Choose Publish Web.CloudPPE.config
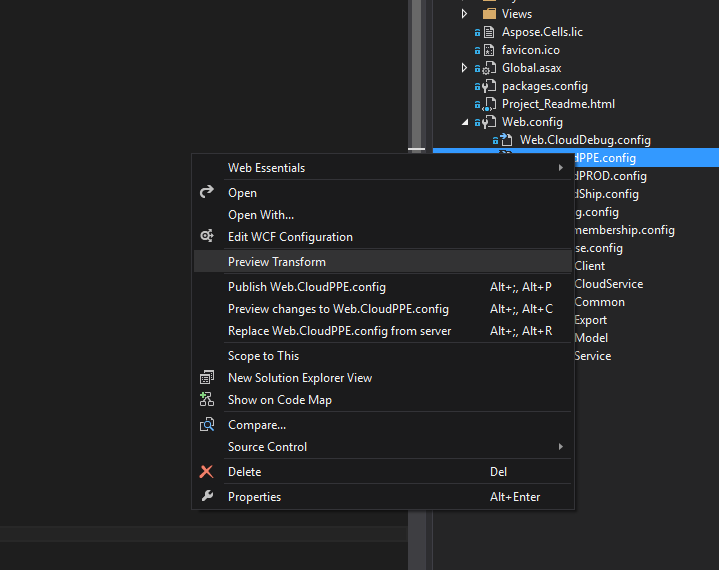 tap(307, 287)
